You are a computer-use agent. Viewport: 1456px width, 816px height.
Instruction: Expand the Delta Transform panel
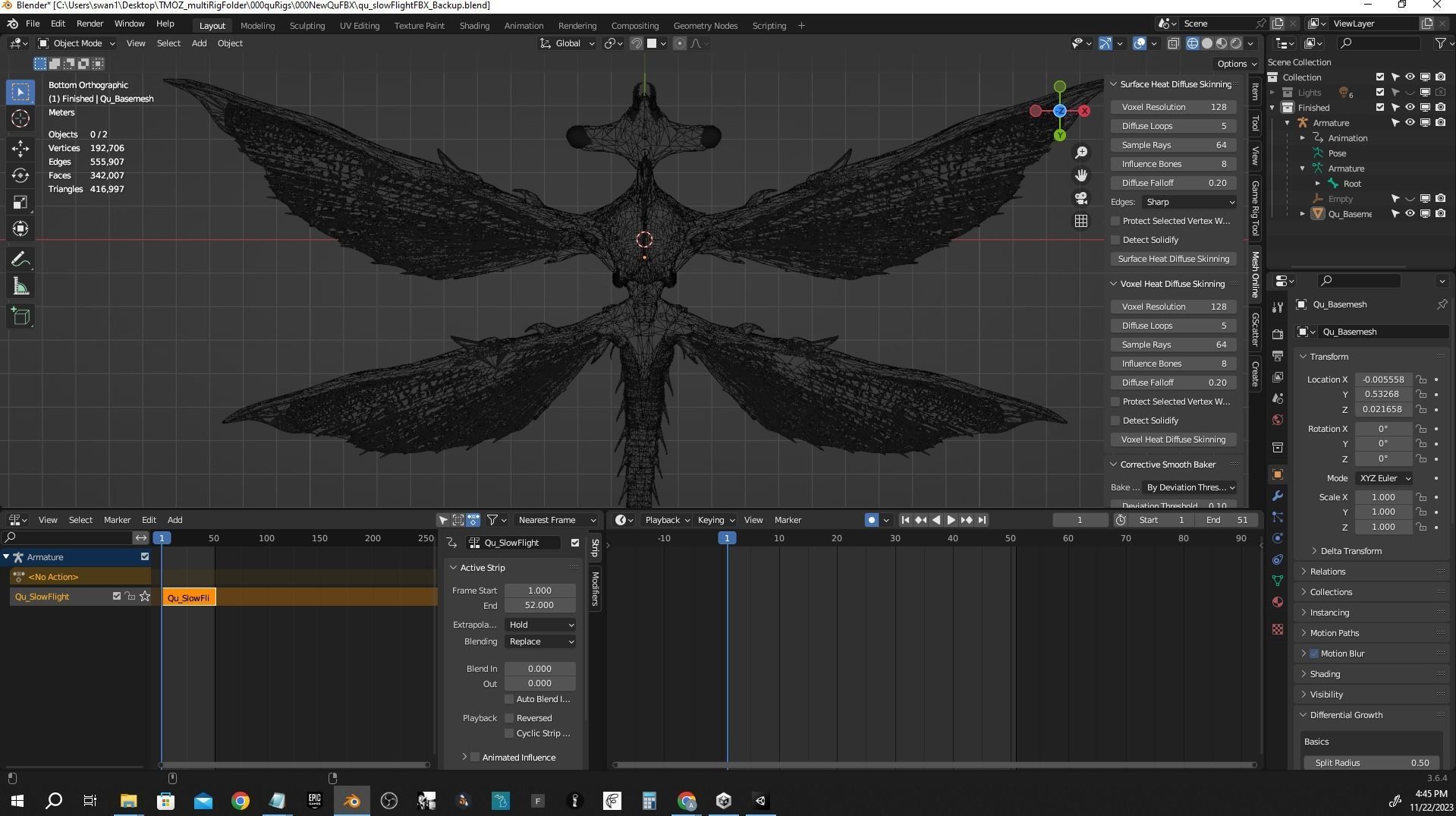pos(1351,551)
